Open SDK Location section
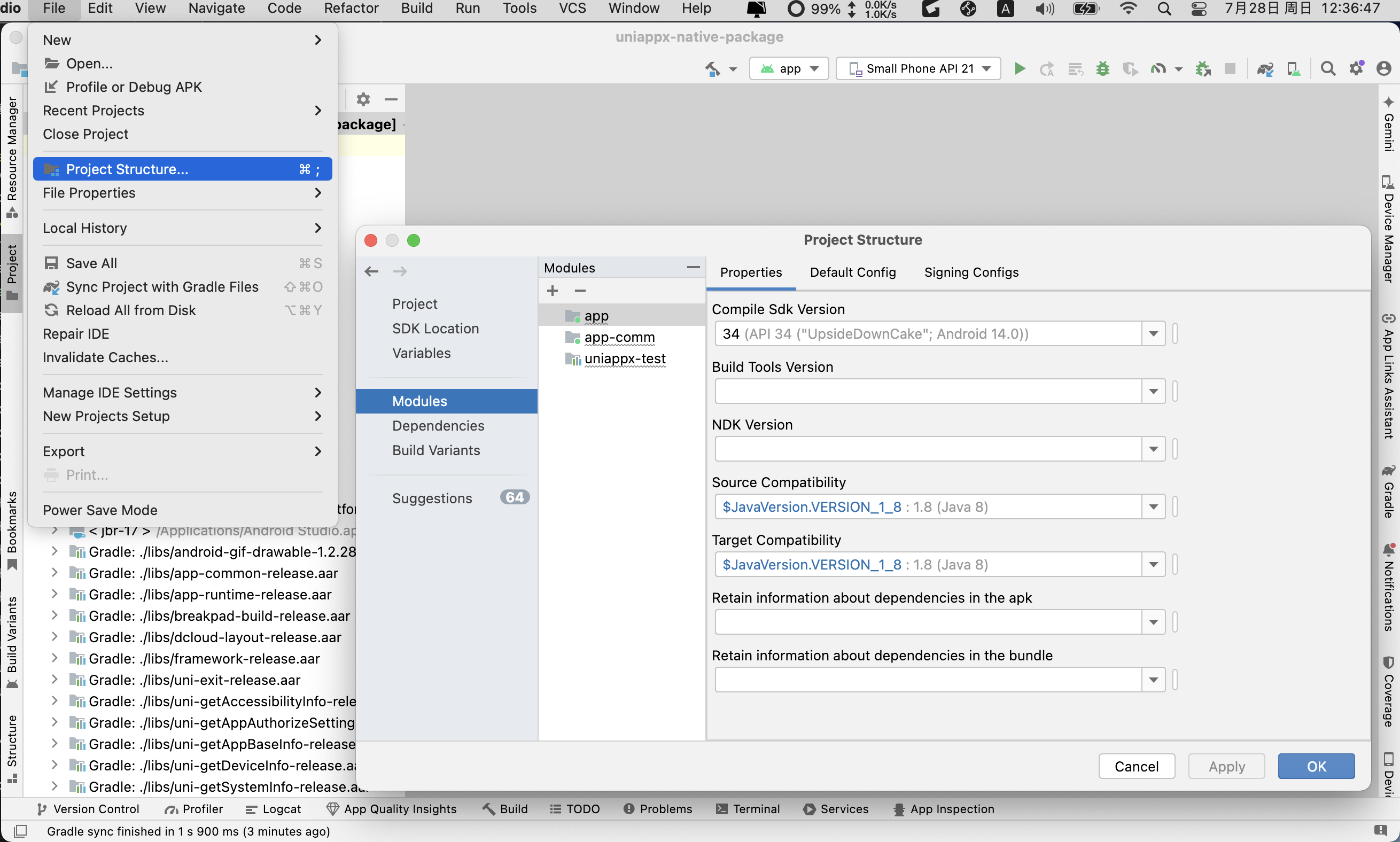The image size is (1400, 842). coord(435,329)
